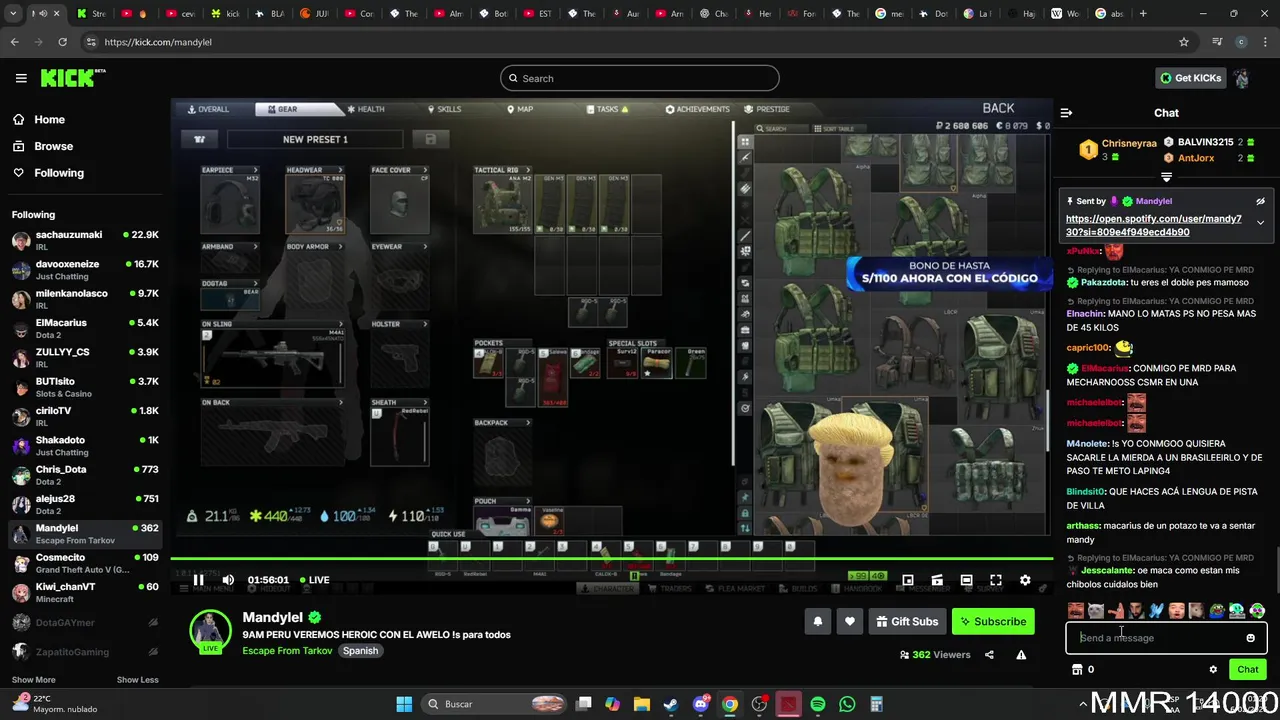1280x720 pixels.
Task: Click the Get KICKs button
Action: click(1190, 78)
